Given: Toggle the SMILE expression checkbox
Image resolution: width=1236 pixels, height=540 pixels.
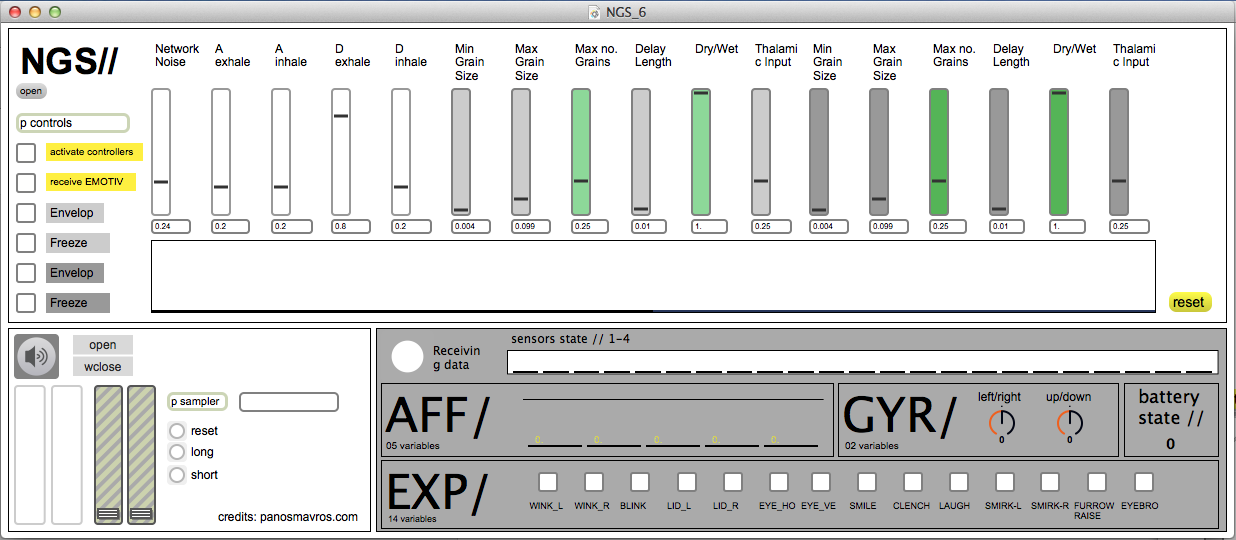Looking at the screenshot, I should pyautogui.click(x=866, y=482).
